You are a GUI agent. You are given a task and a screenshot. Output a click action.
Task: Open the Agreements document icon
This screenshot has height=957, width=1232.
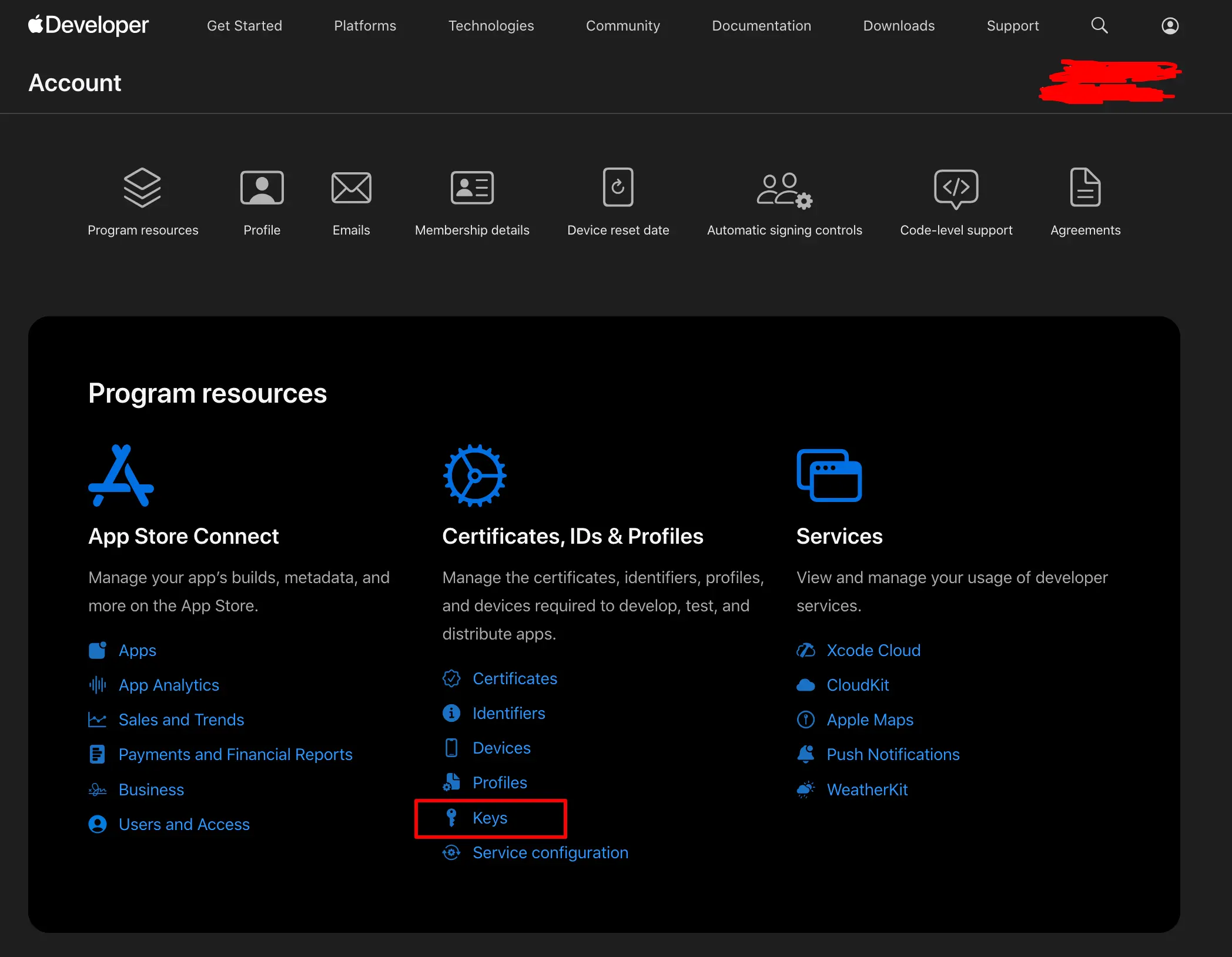point(1084,187)
